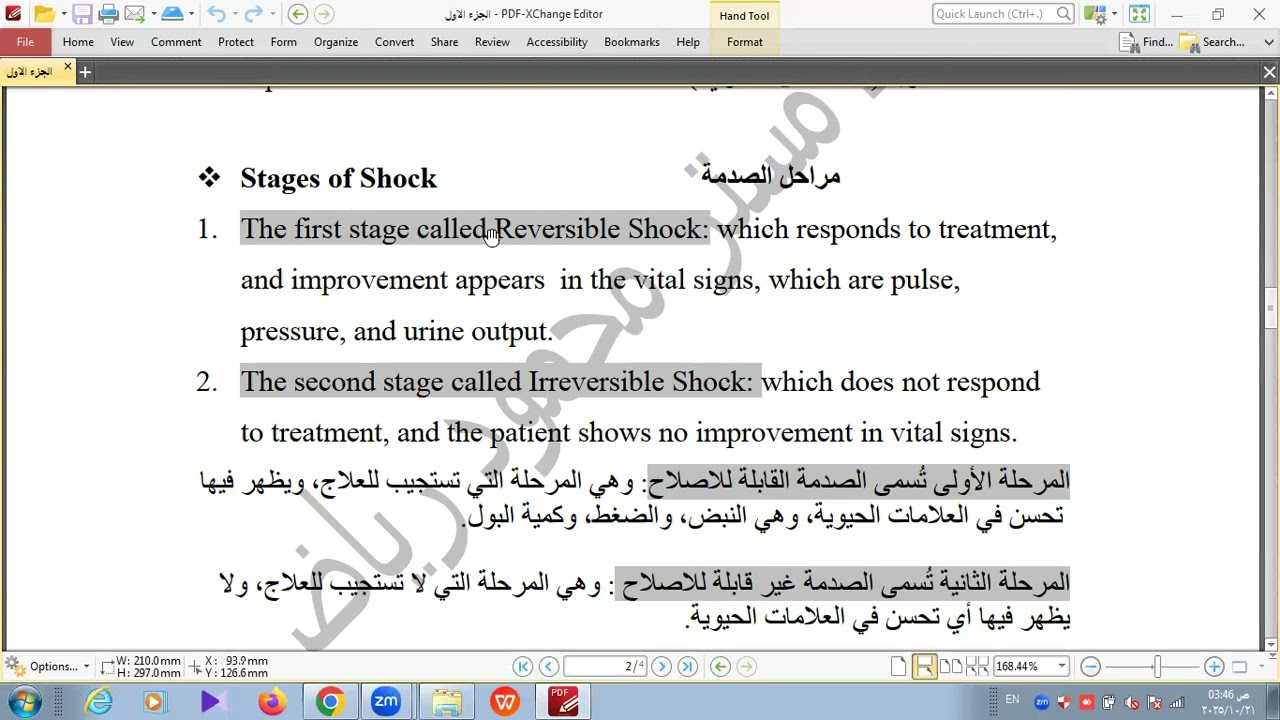
Task: Click the zoom in plus button
Action: tap(1214, 667)
